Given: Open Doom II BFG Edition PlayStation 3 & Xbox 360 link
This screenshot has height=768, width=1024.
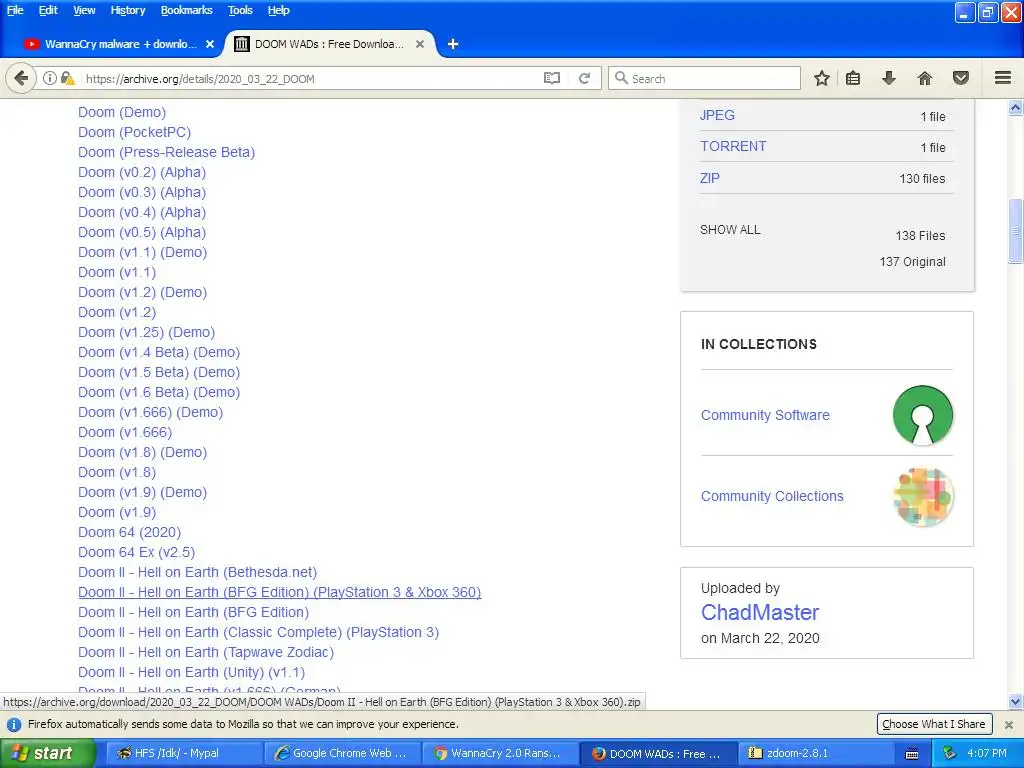Looking at the screenshot, I should (x=280, y=592).
